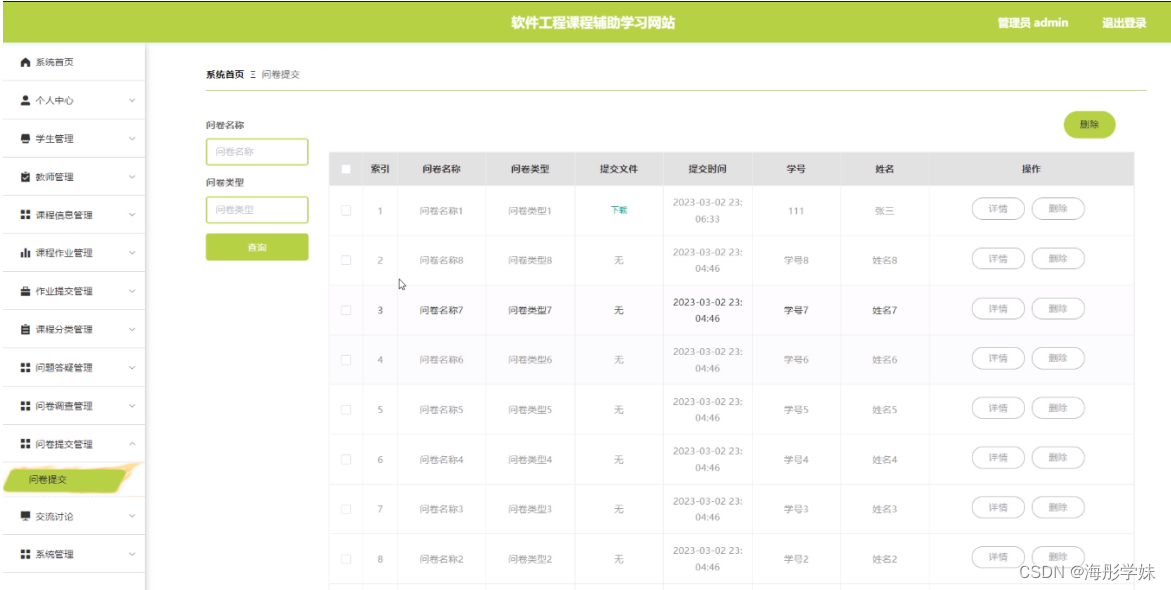Click the green 查询 search button
This screenshot has height=590, width=1171.
257,247
